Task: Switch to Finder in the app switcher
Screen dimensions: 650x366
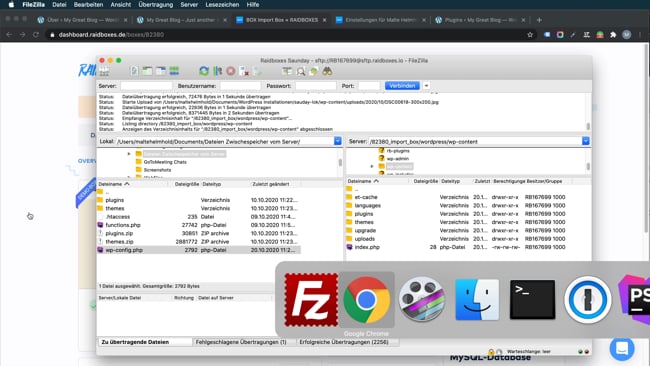Action: (x=477, y=300)
